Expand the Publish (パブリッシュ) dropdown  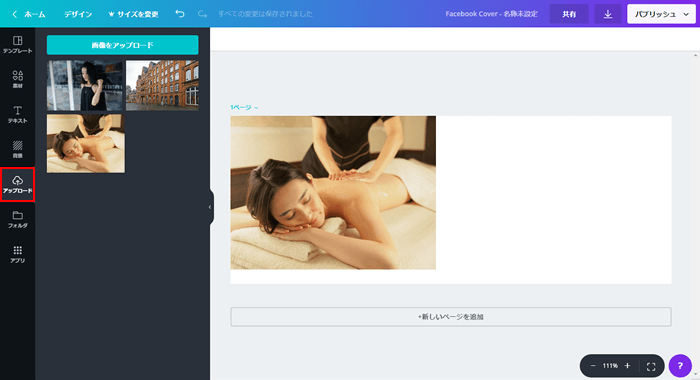(x=661, y=14)
